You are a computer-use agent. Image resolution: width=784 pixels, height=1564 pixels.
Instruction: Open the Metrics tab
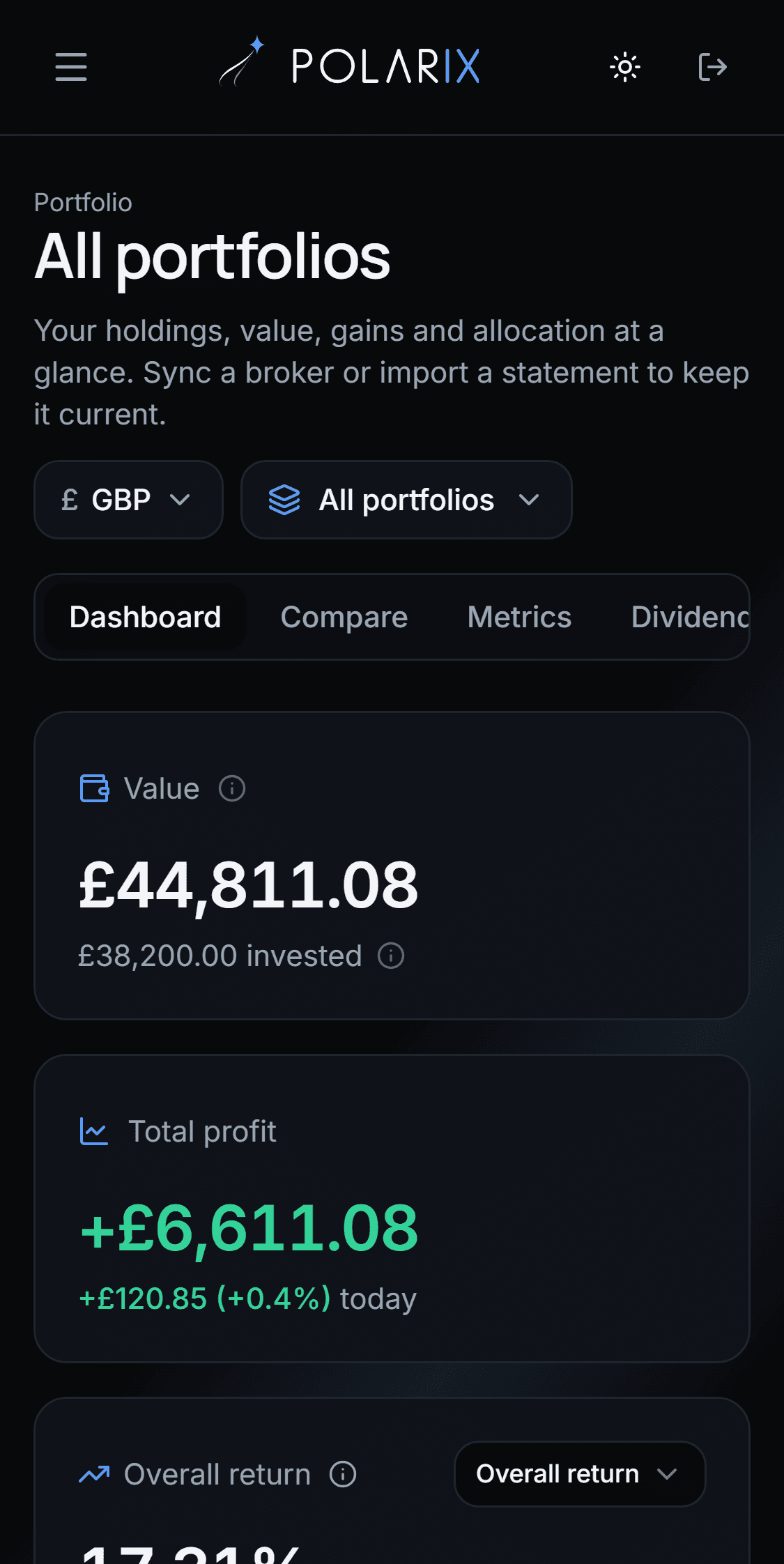point(519,617)
